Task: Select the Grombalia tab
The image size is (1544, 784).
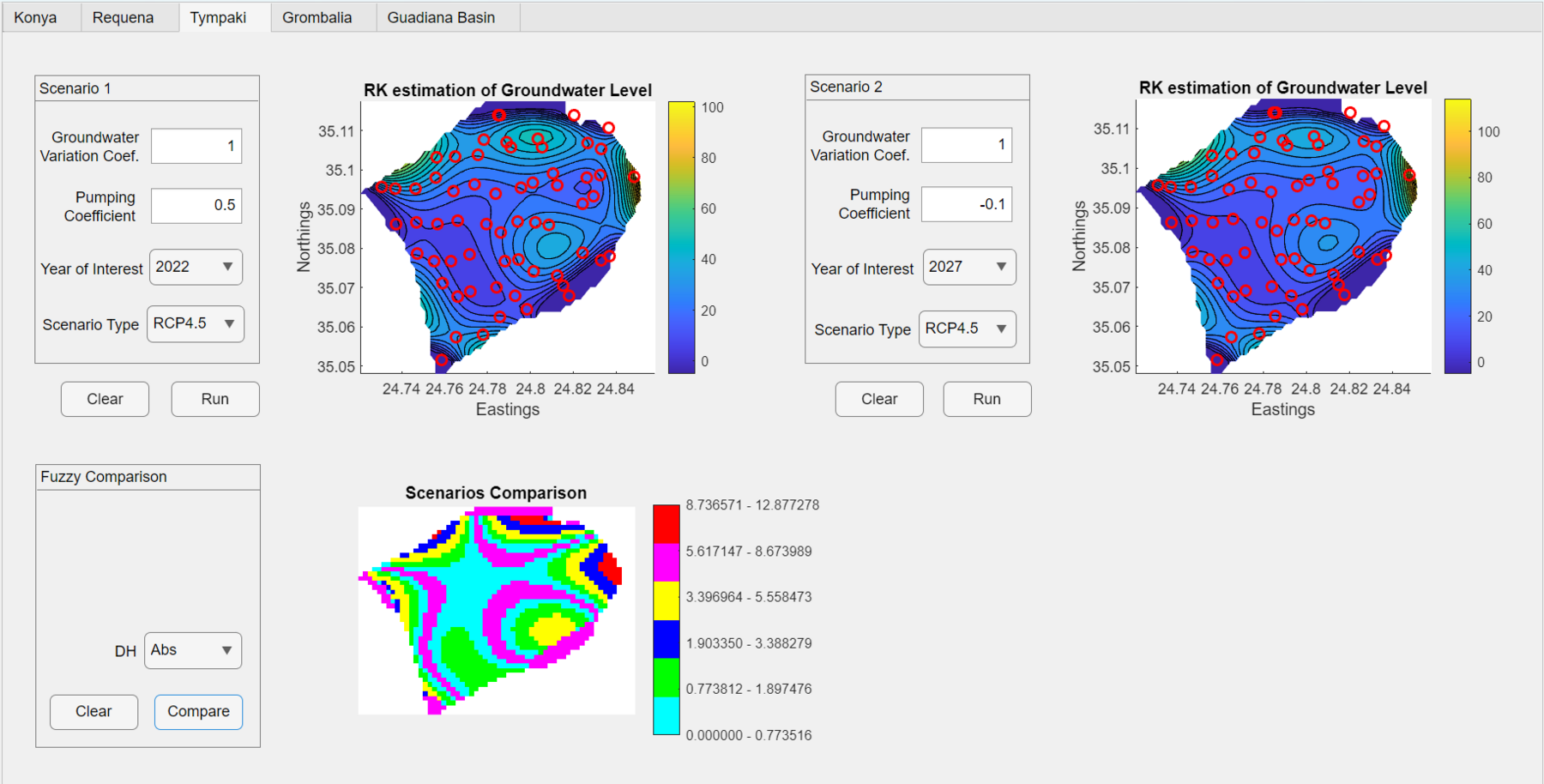Action: click(x=317, y=18)
